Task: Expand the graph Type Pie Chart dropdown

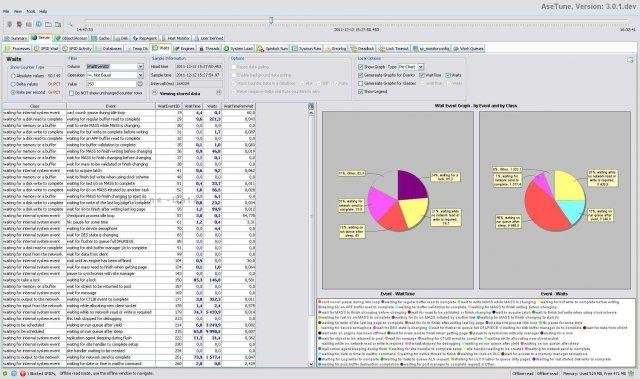Action: coord(411,66)
